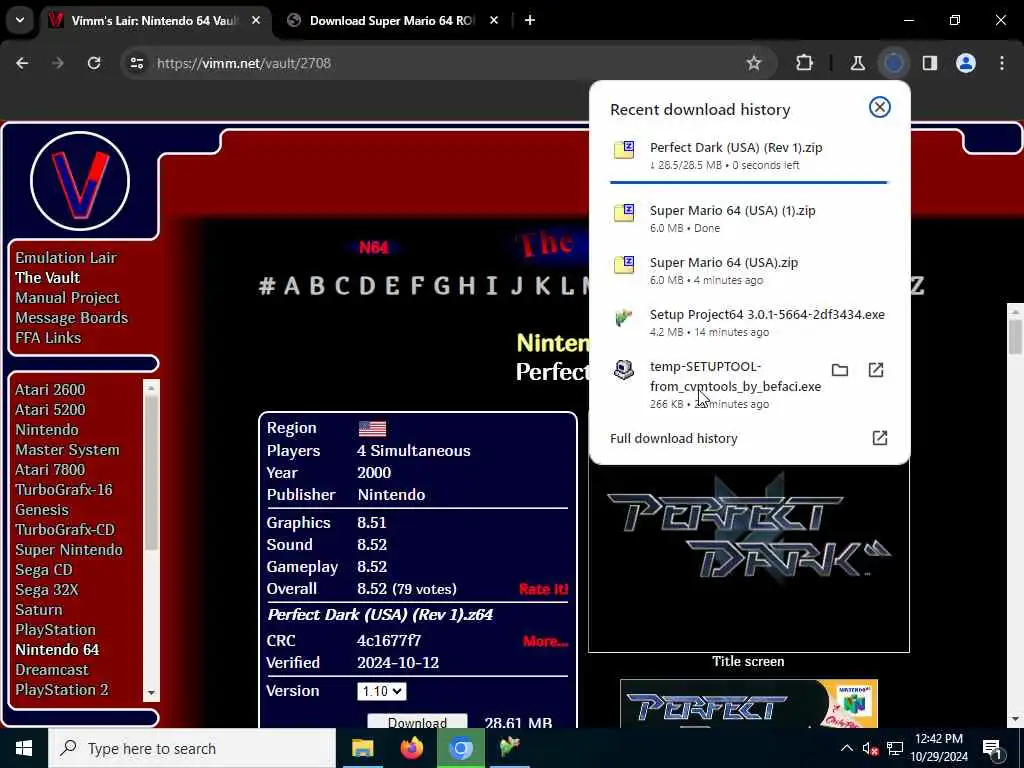Open a new browser tab

pyautogui.click(x=530, y=20)
